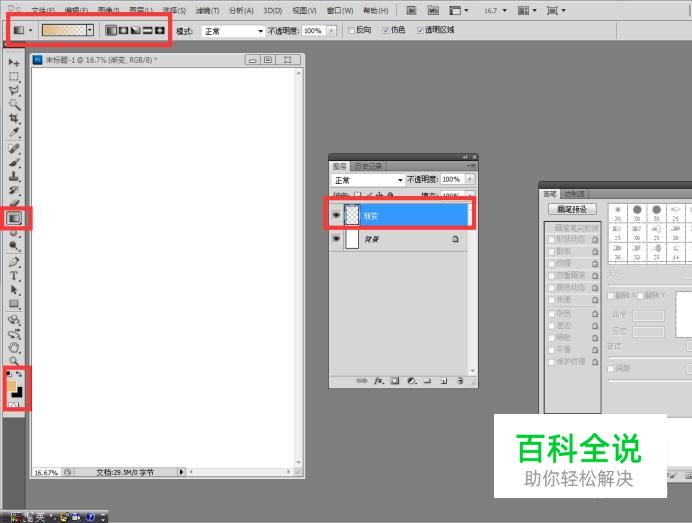Image resolution: width=692 pixels, height=523 pixels.
Task: Select the Dodge tool
Action: pyautogui.click(x=14, y=246)
